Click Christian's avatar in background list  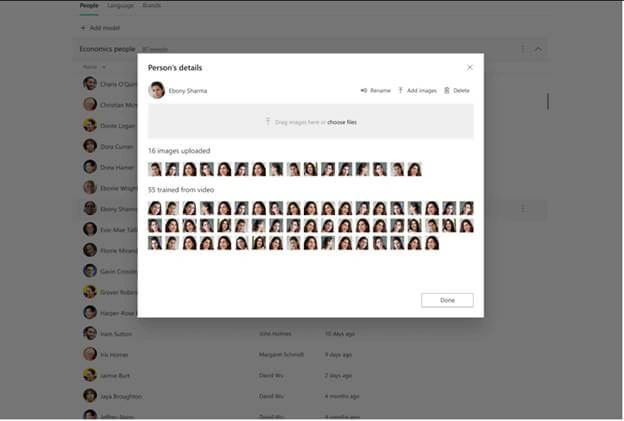pos(90,104)
